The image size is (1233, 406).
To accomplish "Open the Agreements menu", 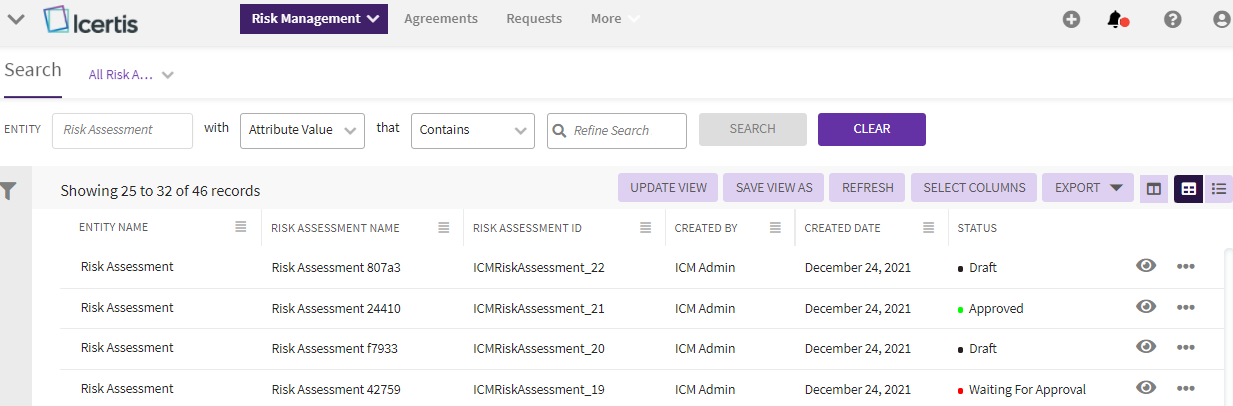I will point(441,19).
